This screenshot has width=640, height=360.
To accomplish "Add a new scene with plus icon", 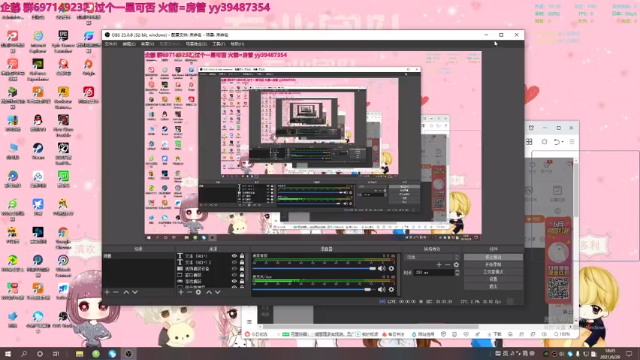I will click(x=107, y=292).
